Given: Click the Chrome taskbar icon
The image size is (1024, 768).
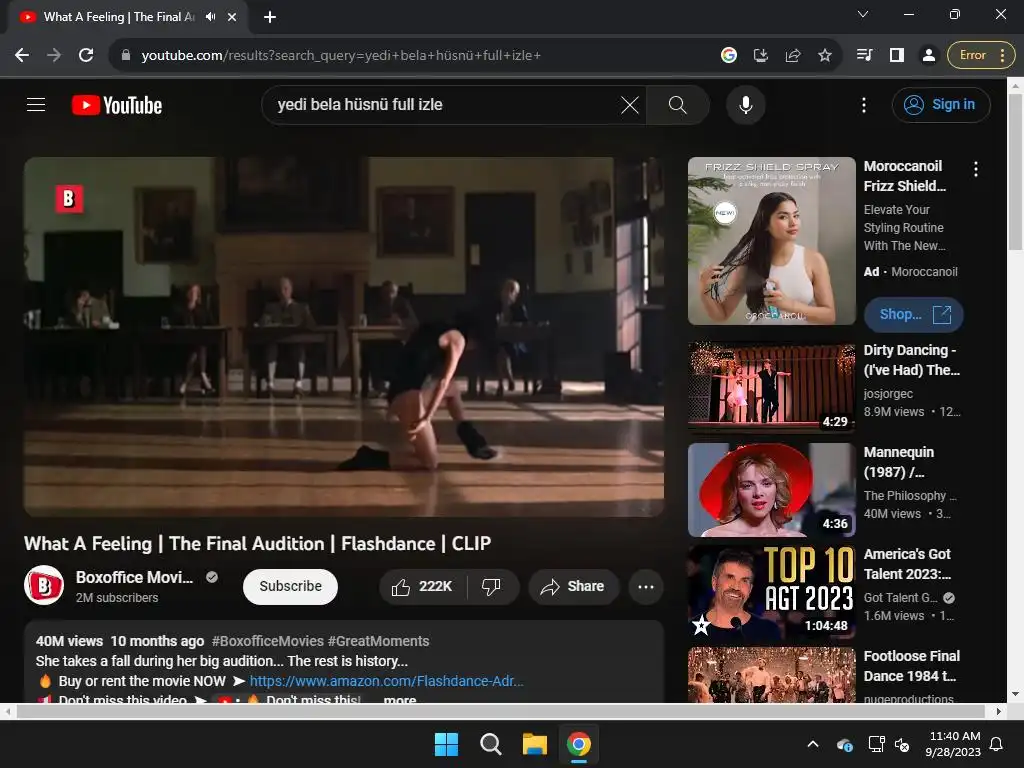Looking at the screenshot, I should [579, 744].
